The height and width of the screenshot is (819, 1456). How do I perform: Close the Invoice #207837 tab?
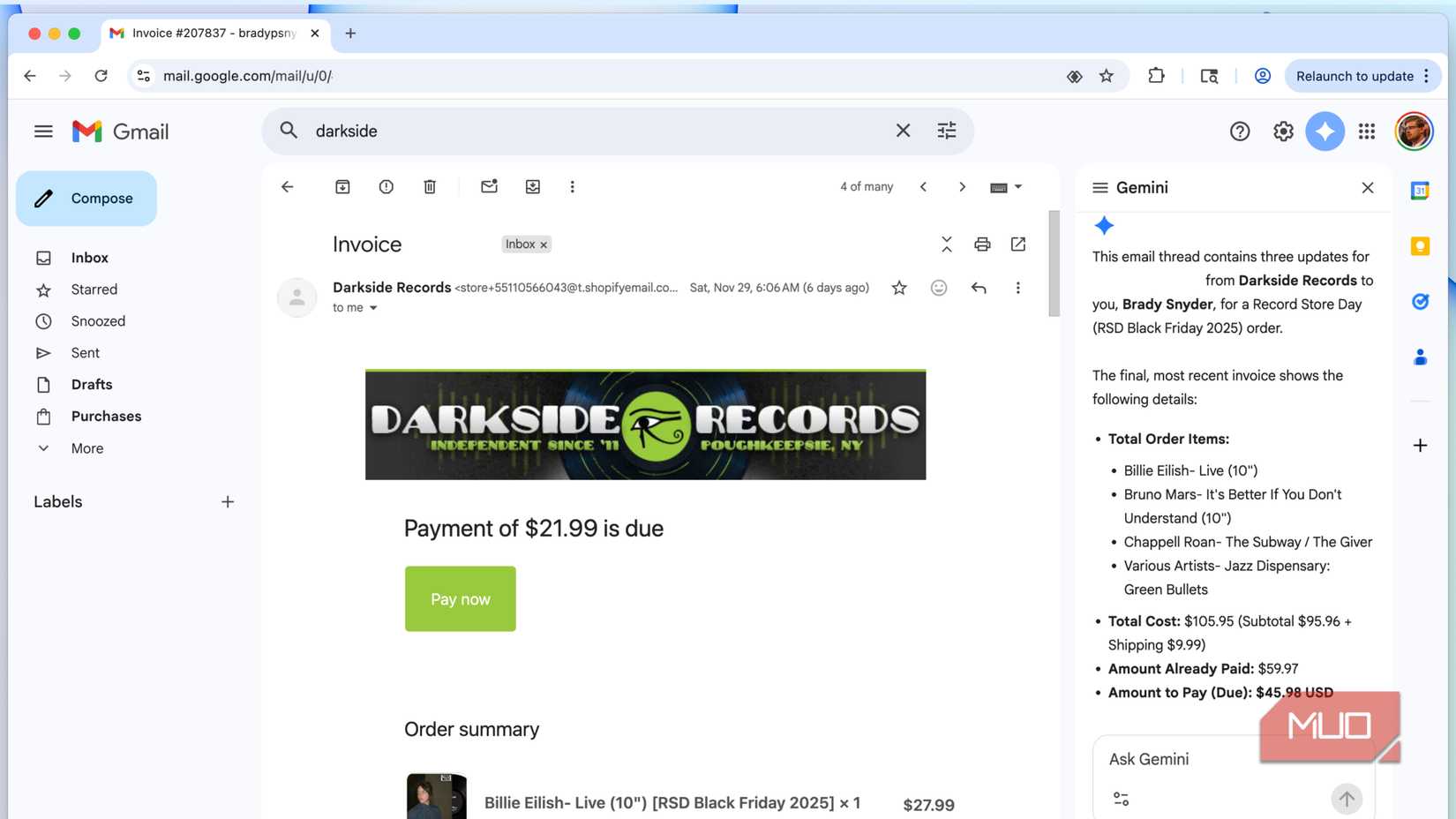315,33
